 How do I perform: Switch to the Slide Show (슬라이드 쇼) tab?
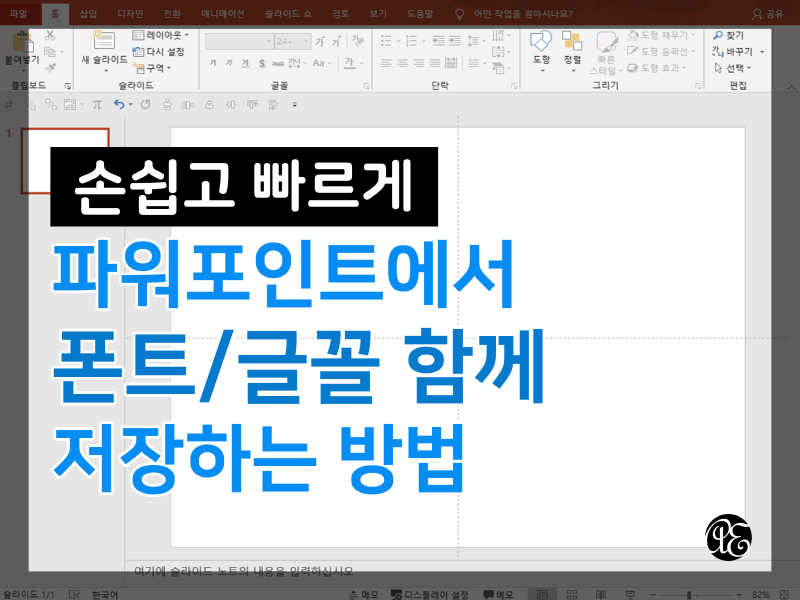point(288,13)
